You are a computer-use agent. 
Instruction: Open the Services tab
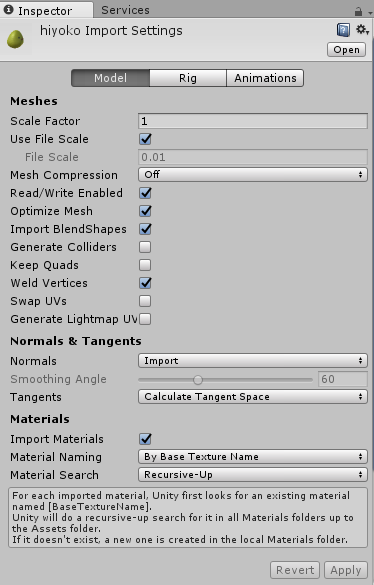coord(125,10)
